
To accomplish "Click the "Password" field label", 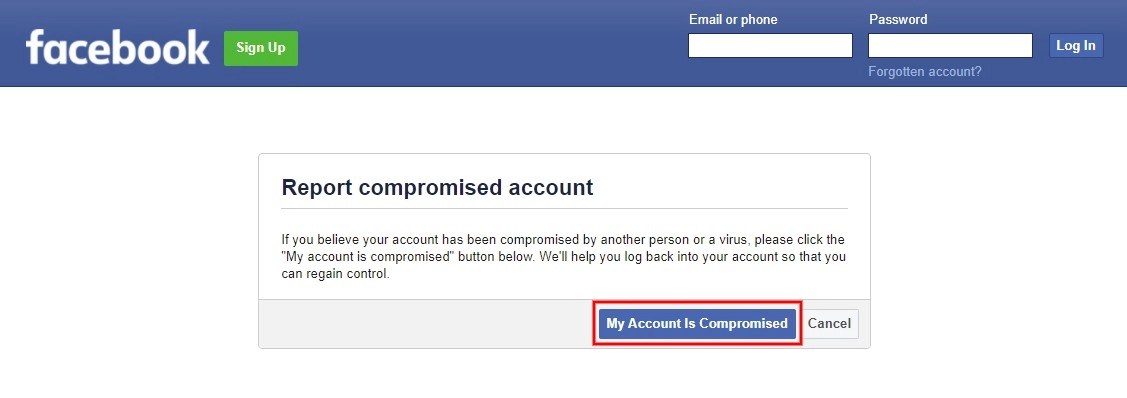I will tap(898, 19).
